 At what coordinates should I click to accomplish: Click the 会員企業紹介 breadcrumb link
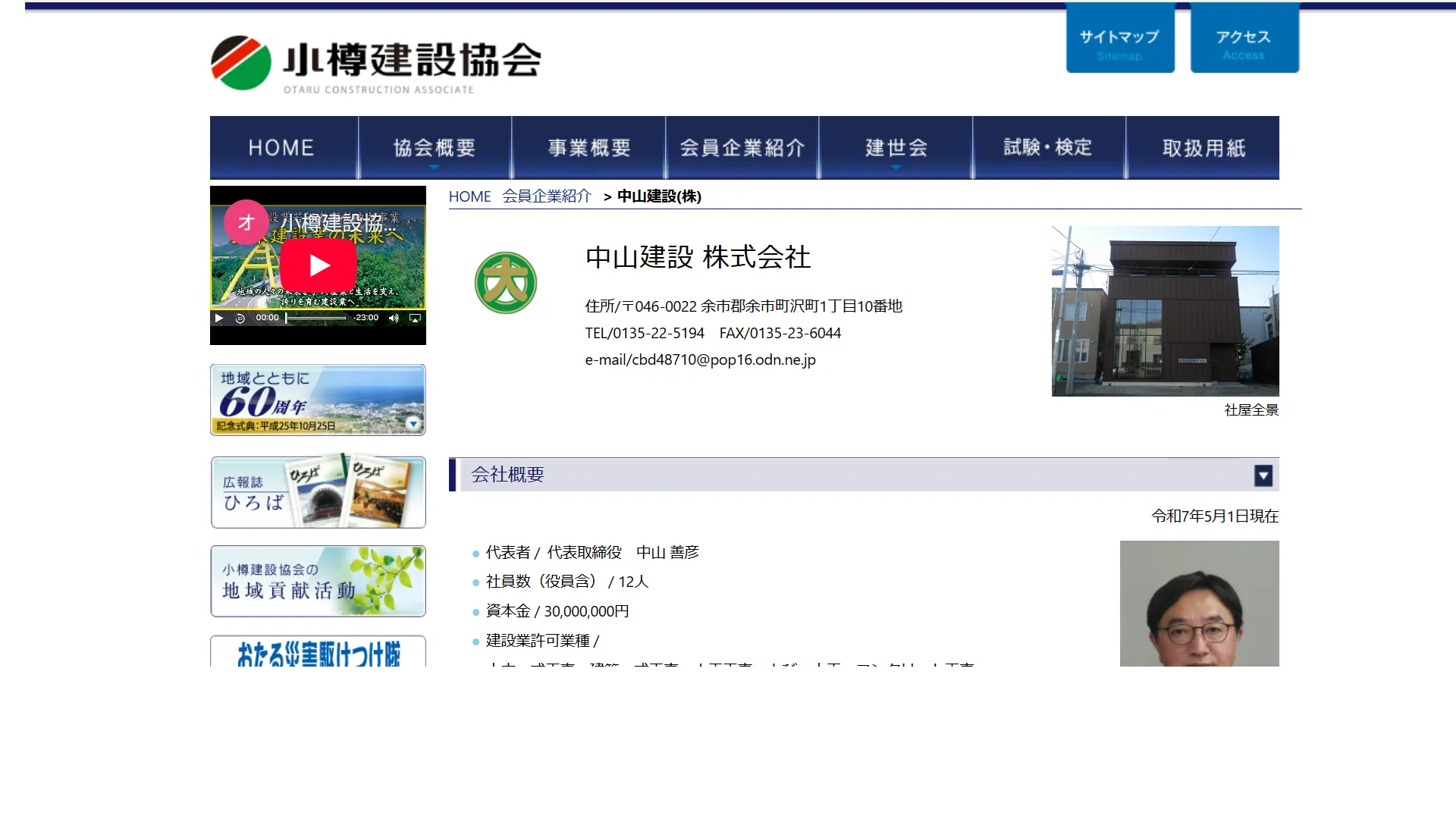pos(547,196)
